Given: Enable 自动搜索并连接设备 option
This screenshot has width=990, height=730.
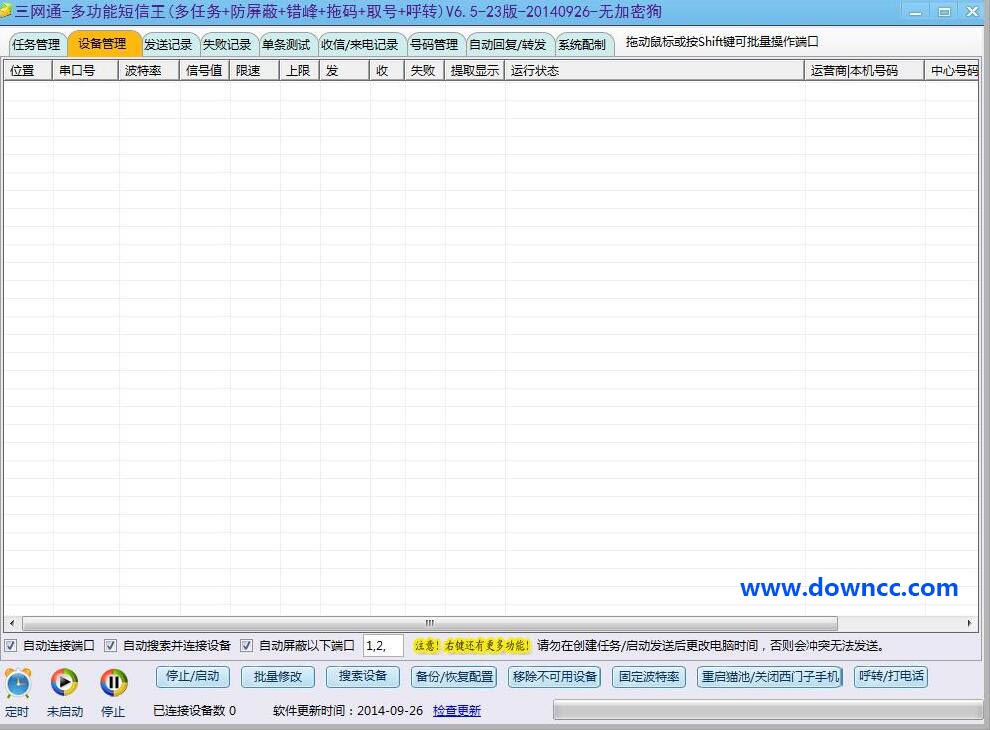Looking at the screenshot, I should click(x=110, y=645).
